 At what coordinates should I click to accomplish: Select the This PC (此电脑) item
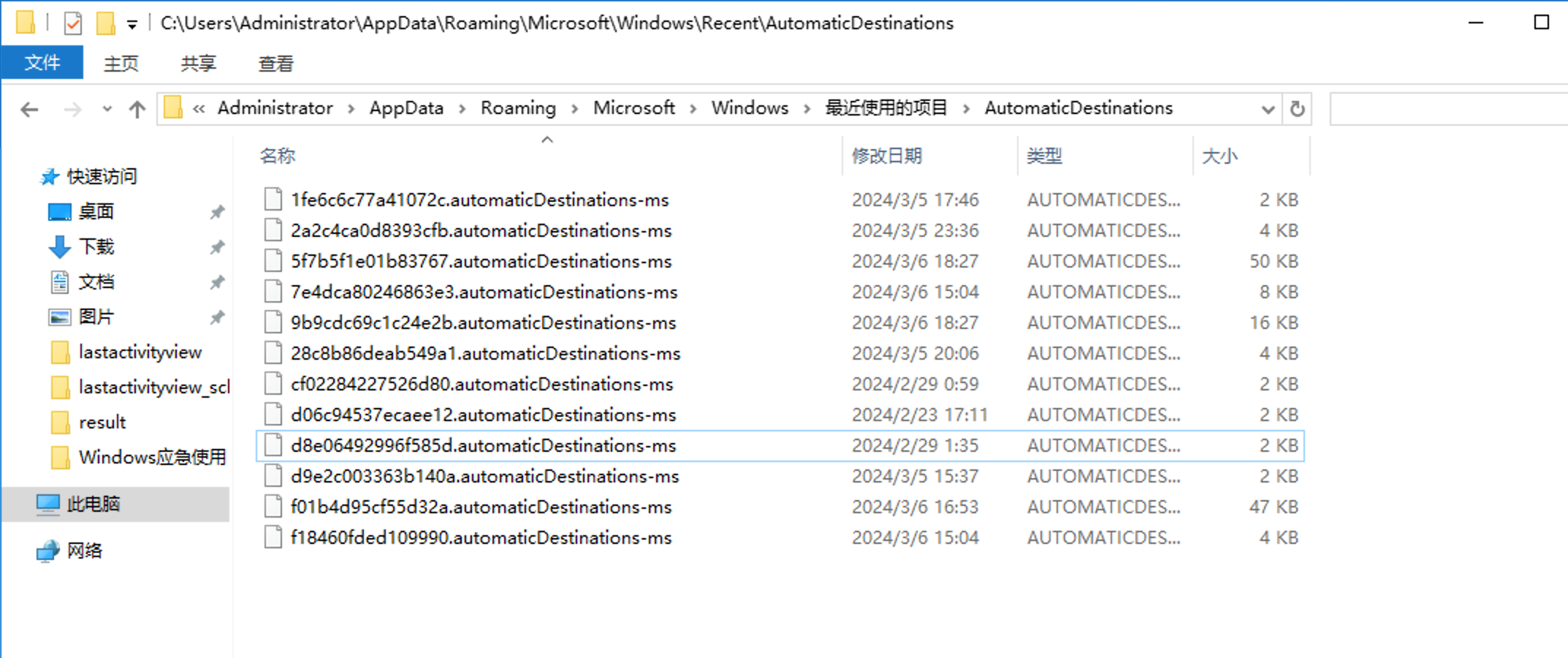[x=93, y=504]
